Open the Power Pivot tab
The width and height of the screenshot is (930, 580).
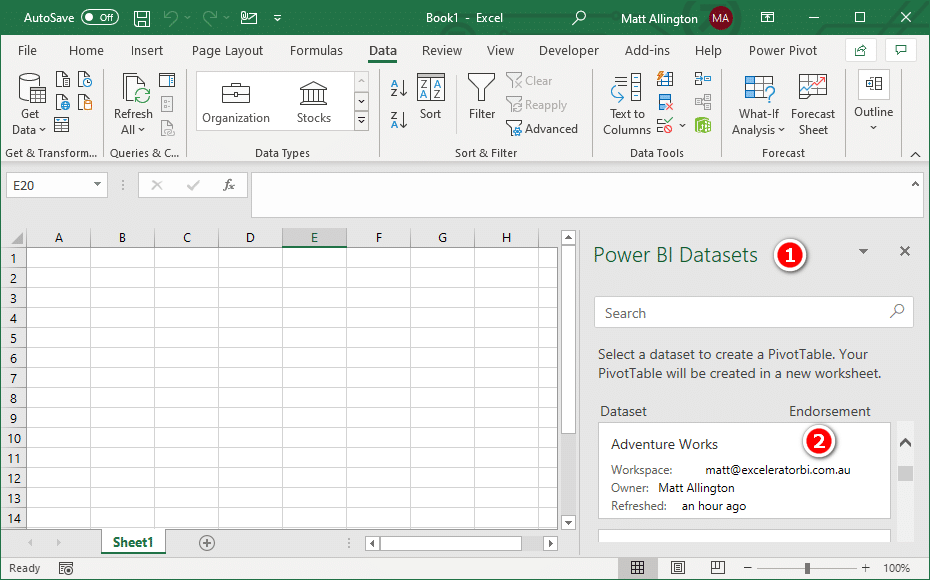tap(783, 51)
